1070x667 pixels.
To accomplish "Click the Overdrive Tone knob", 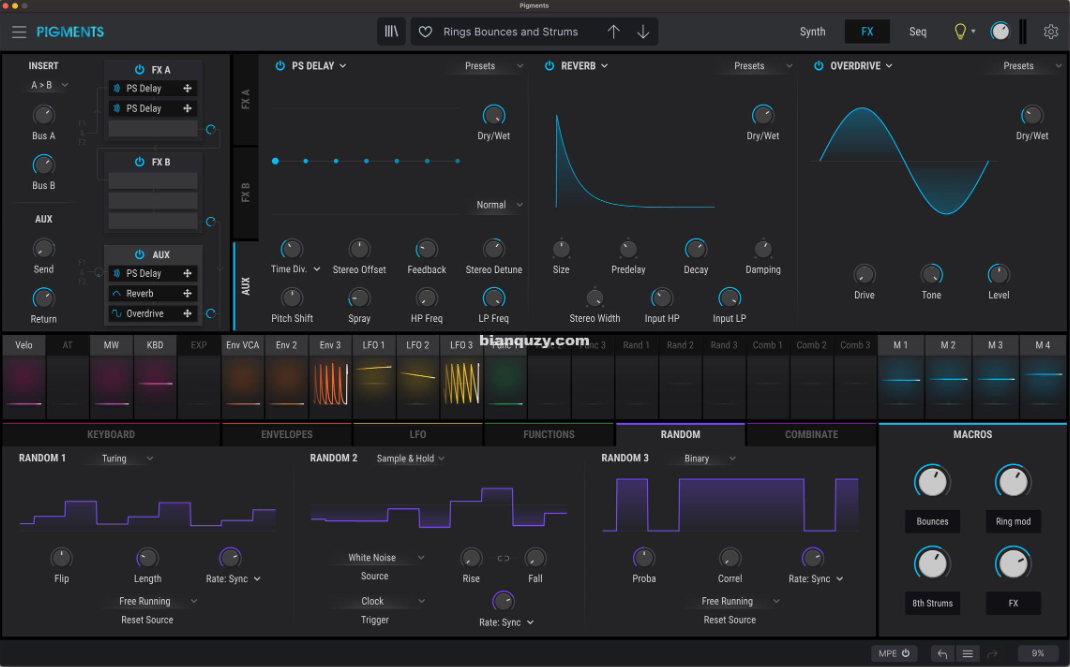I will click(x=931, y=274).
